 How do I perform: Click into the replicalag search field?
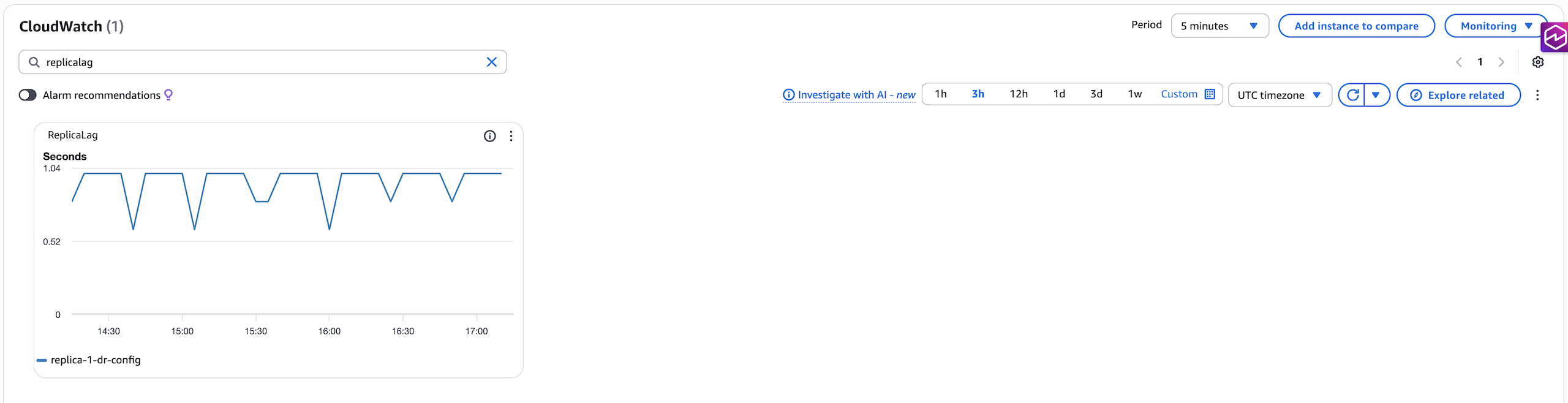[263, 62]
